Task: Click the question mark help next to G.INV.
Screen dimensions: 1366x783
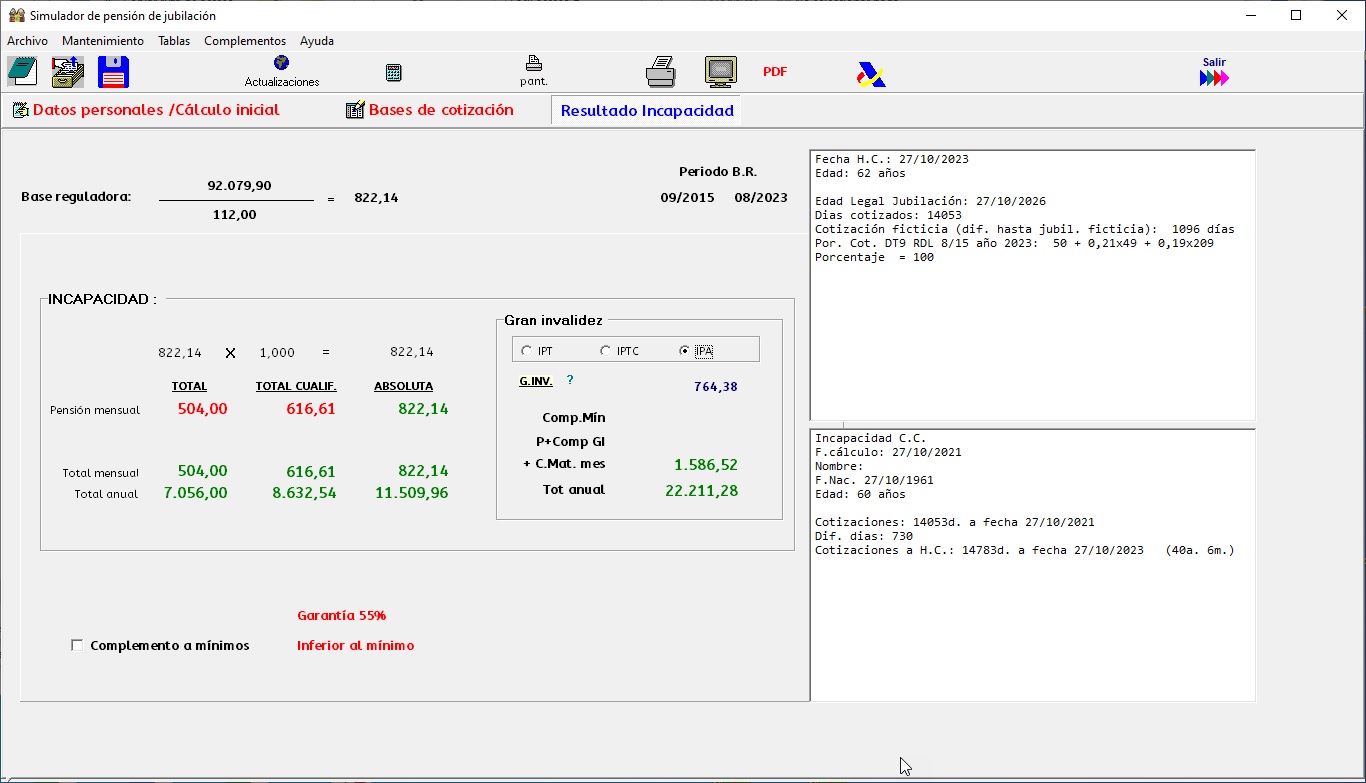Action: [x=570, y=380]
